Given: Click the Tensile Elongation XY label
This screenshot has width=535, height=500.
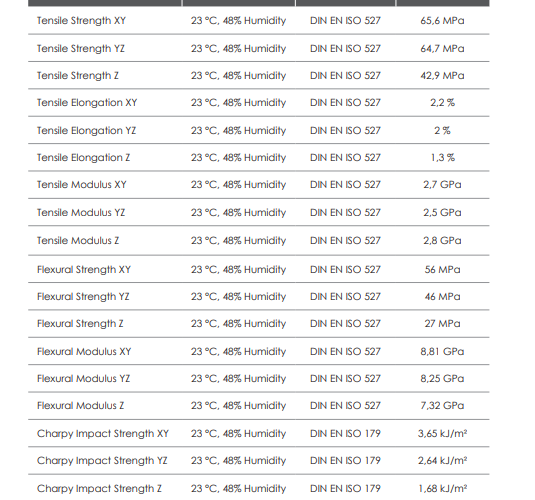Looking at the screenshot, I should pos(87,103).
